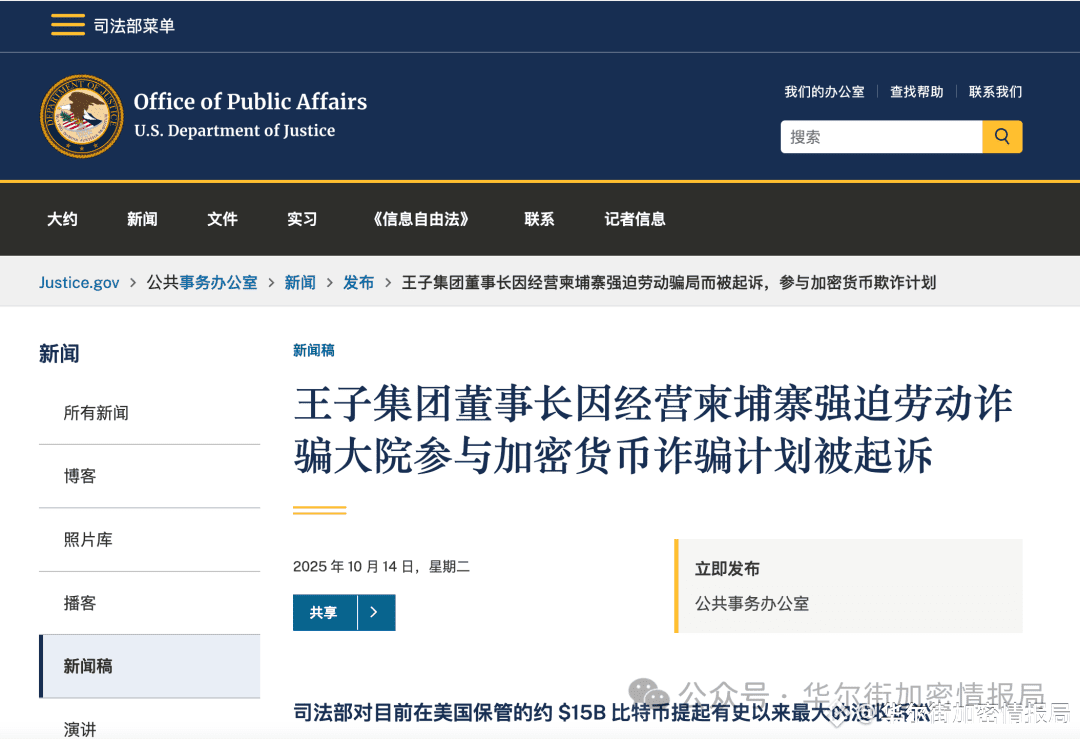Select the 新闻 item in the top navigation

click(x=142, y=219)
